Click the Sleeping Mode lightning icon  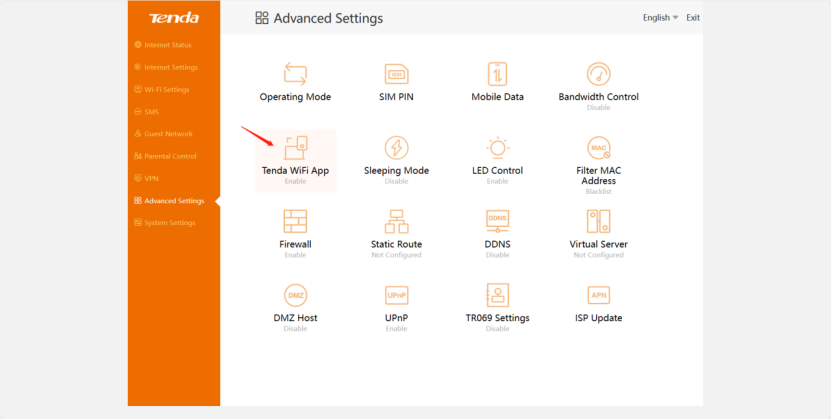point(397,148)
